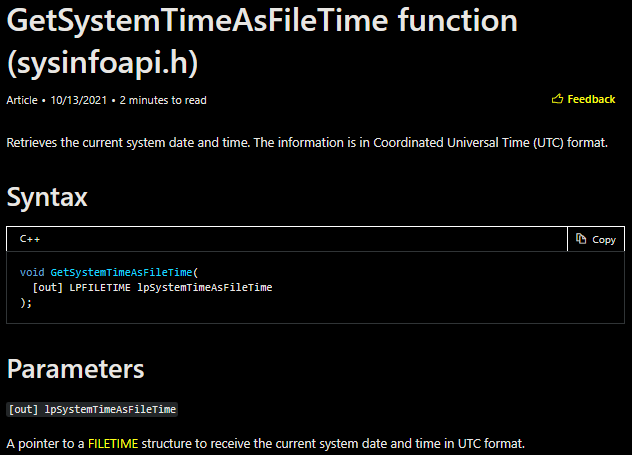The width and height of the screenshot is (632, 455).
Task: Click GetSystemTimeAsFileTime name inside the code block
Action: click(122, 272)
